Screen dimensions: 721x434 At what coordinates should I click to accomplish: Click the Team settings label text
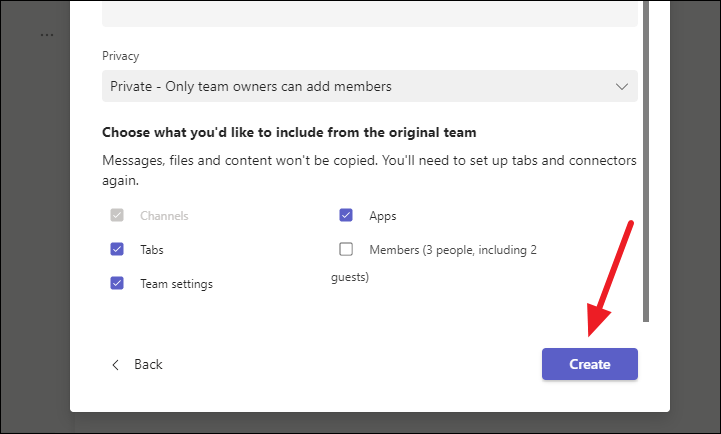(176, 284)
